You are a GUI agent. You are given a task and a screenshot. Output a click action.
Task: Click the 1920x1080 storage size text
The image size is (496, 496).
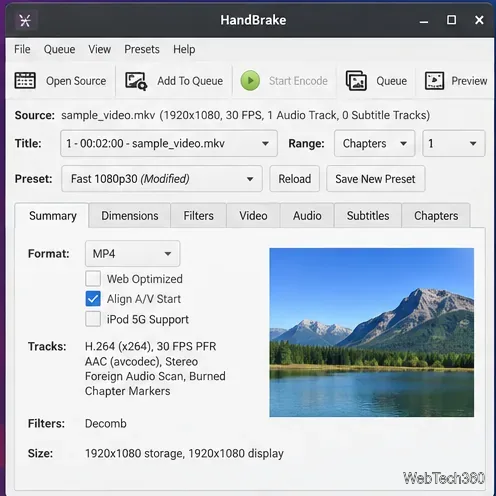pyautogui.click(x=134, y=453)
